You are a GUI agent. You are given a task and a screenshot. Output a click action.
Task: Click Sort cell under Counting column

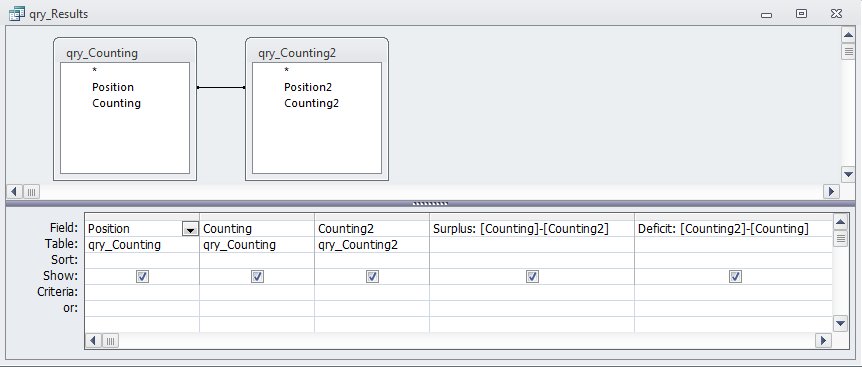[257, 260]
